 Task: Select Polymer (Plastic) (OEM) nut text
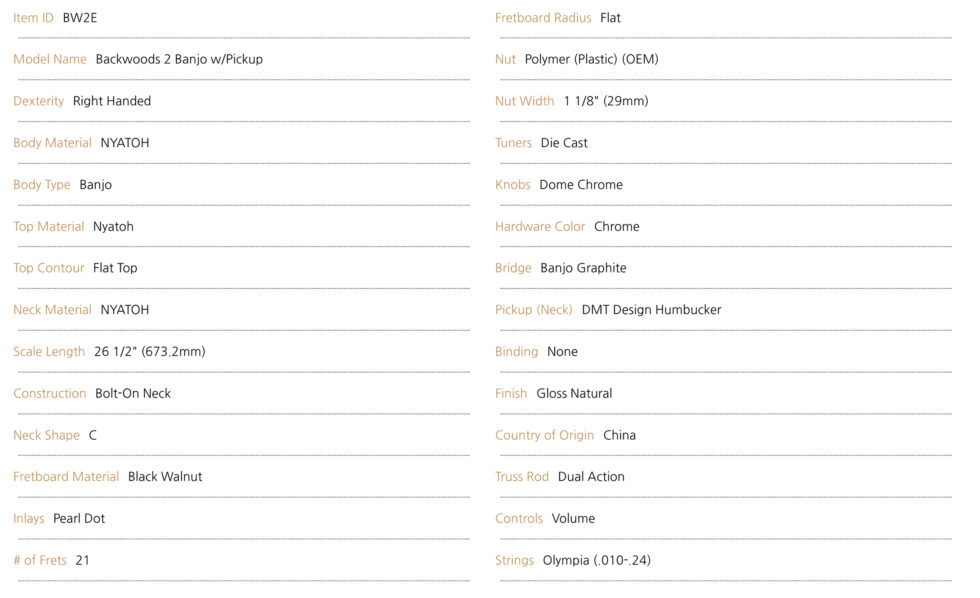tap(591, 59)
